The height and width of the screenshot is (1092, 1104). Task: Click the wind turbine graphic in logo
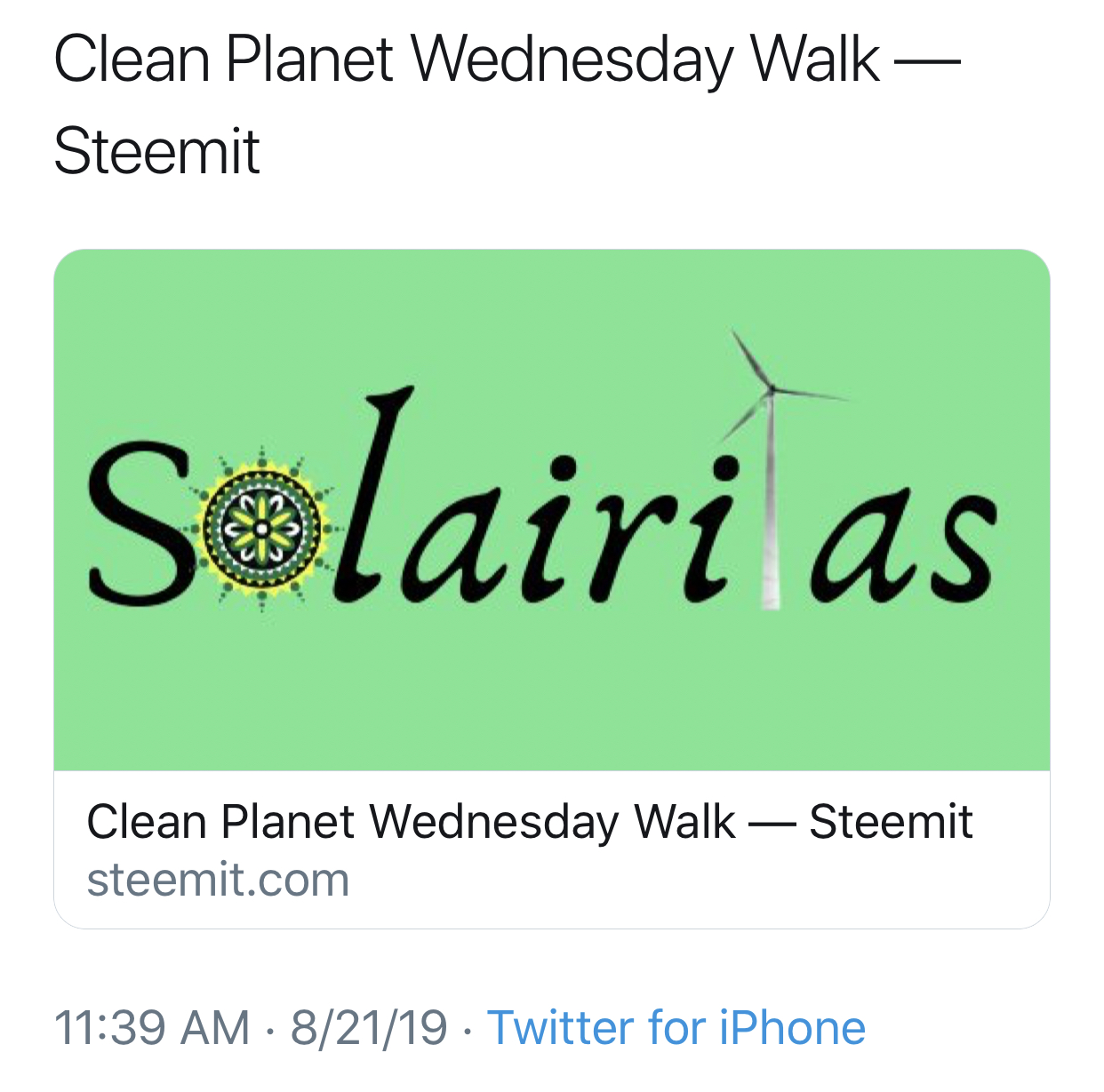click(772, 468)
